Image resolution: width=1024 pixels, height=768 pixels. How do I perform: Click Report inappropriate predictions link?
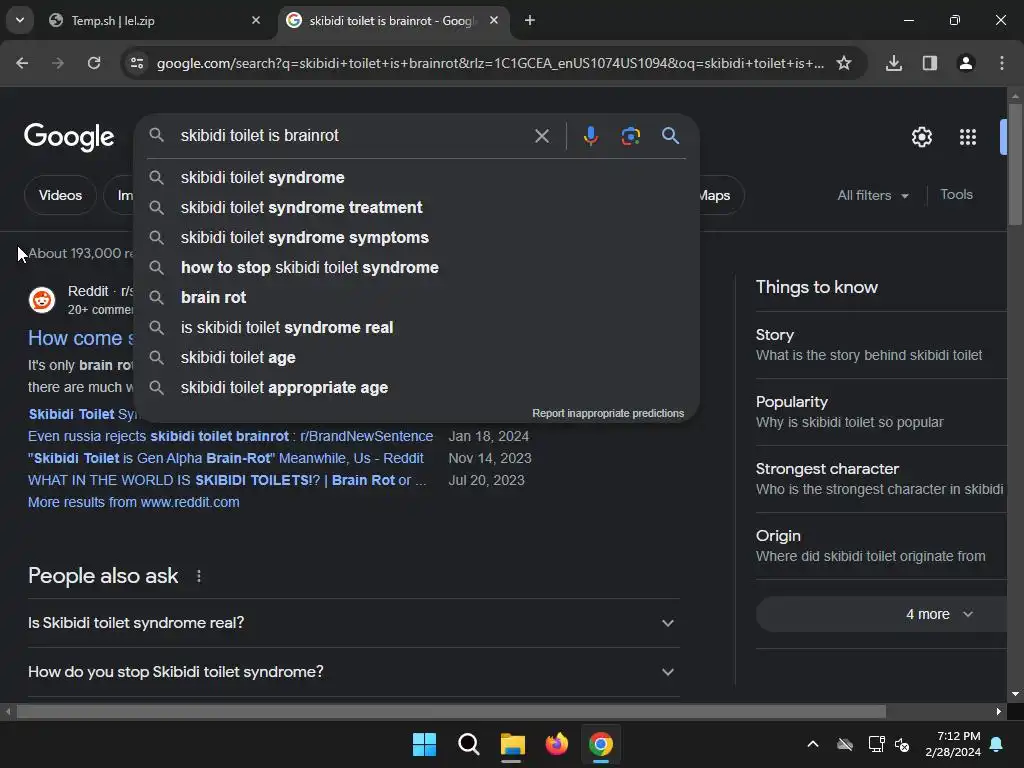click(608, 413)
